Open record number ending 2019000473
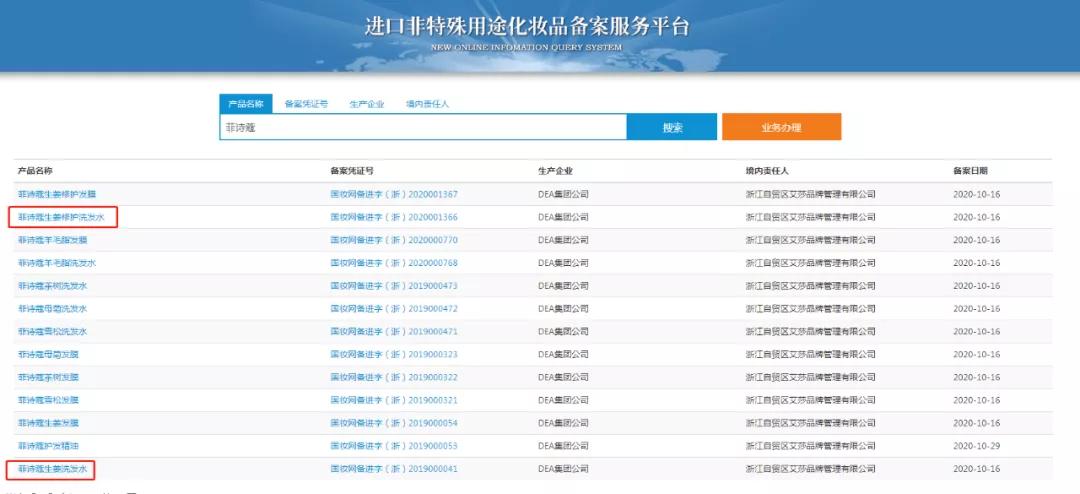This screenshot has width=1080, height=494. coord(394,285)
